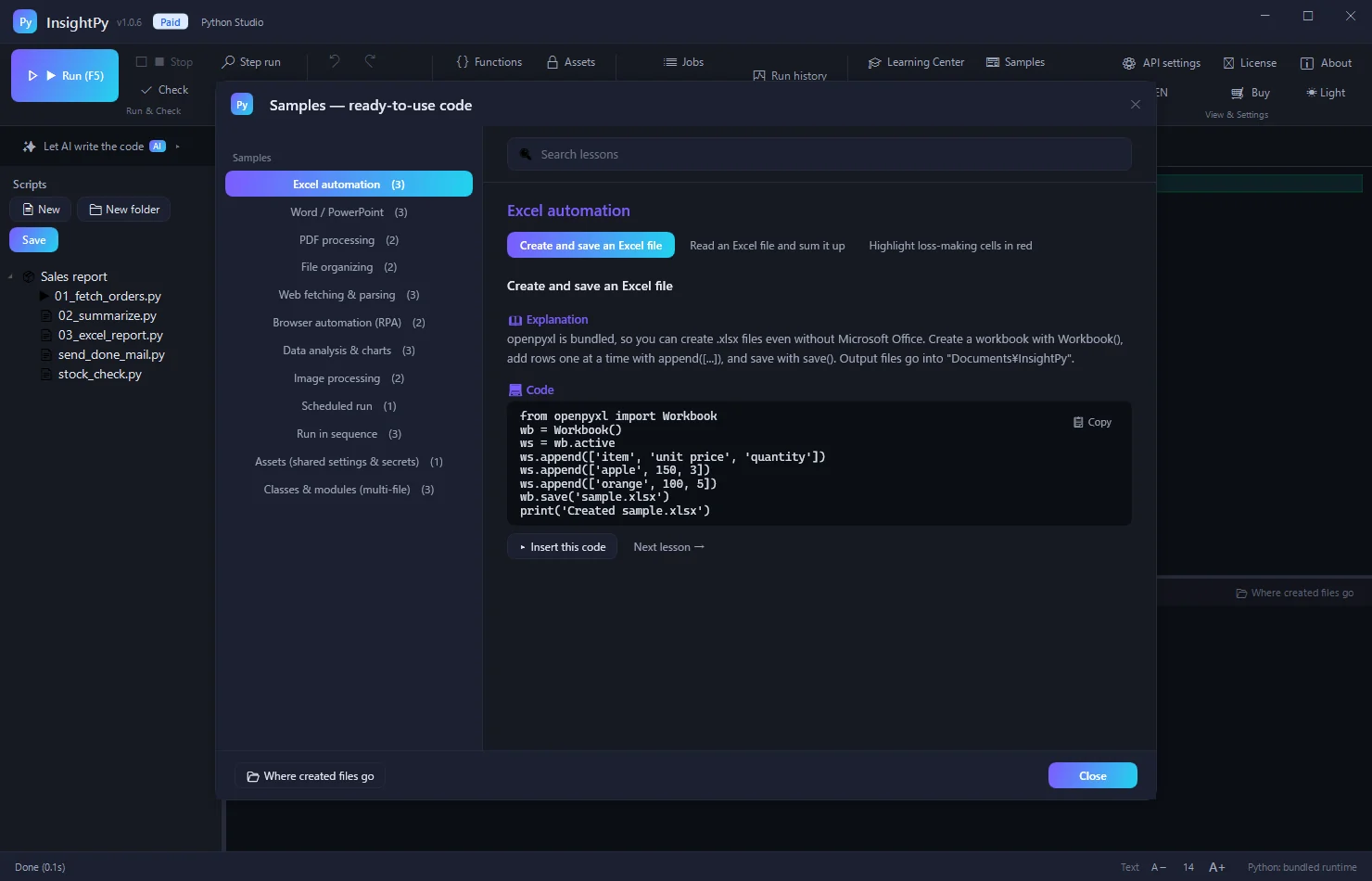Run Check on the script

[165, 90]
